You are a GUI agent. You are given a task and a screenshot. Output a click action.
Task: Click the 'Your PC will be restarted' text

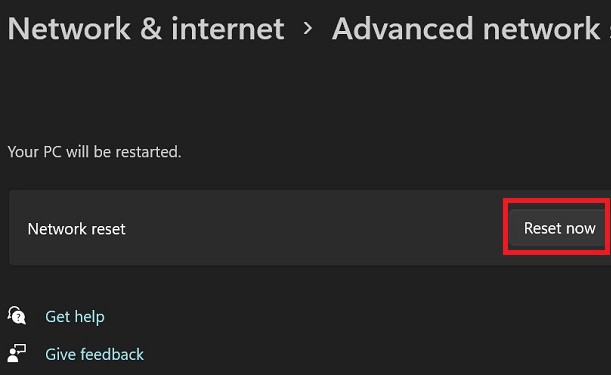pos(94,152)
